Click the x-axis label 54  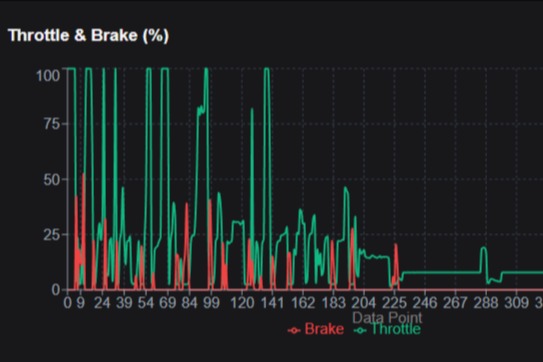pyautogui.click(x=146, y=303)
